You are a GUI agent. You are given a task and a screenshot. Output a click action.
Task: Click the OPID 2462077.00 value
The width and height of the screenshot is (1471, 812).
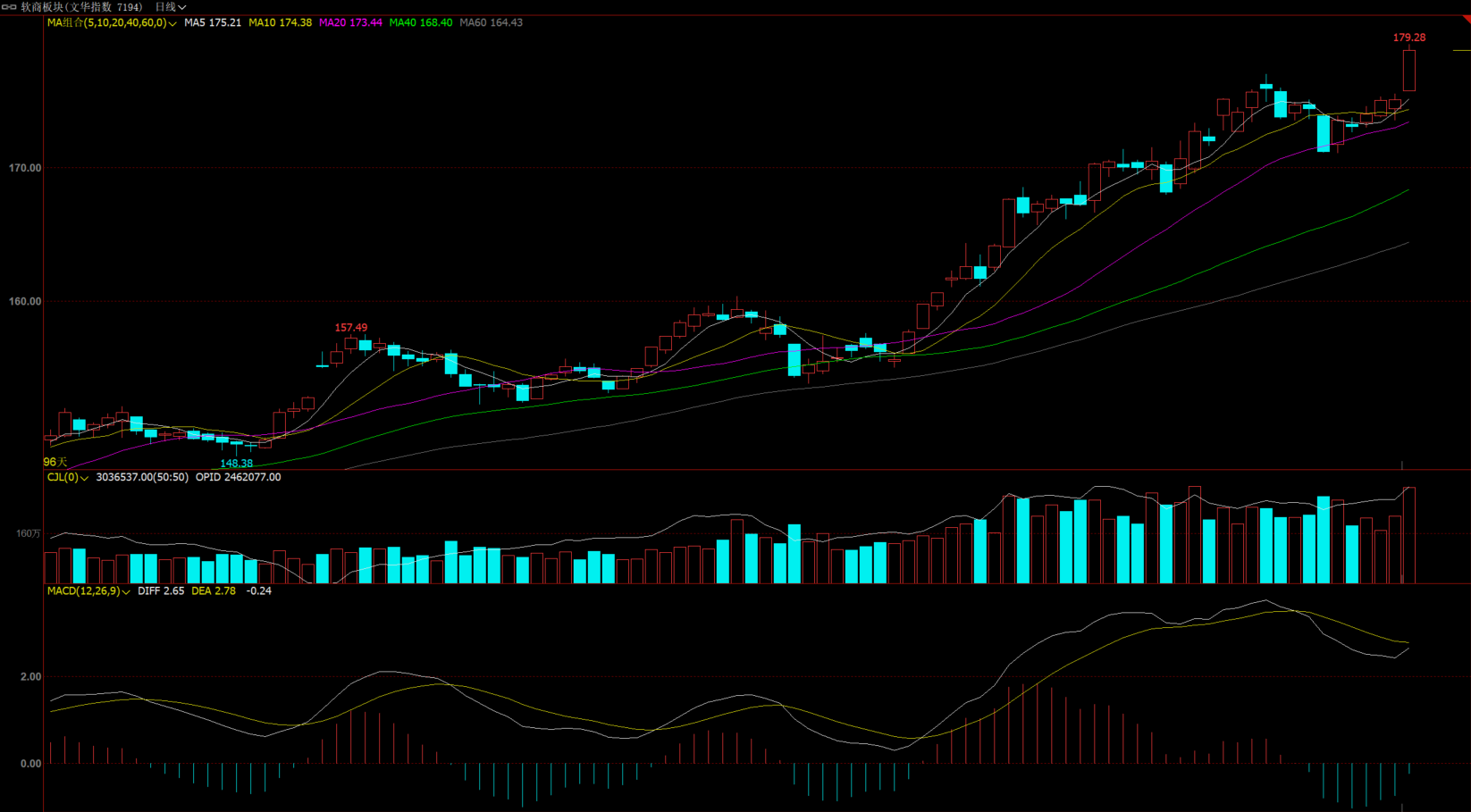(x=238, y=478)
